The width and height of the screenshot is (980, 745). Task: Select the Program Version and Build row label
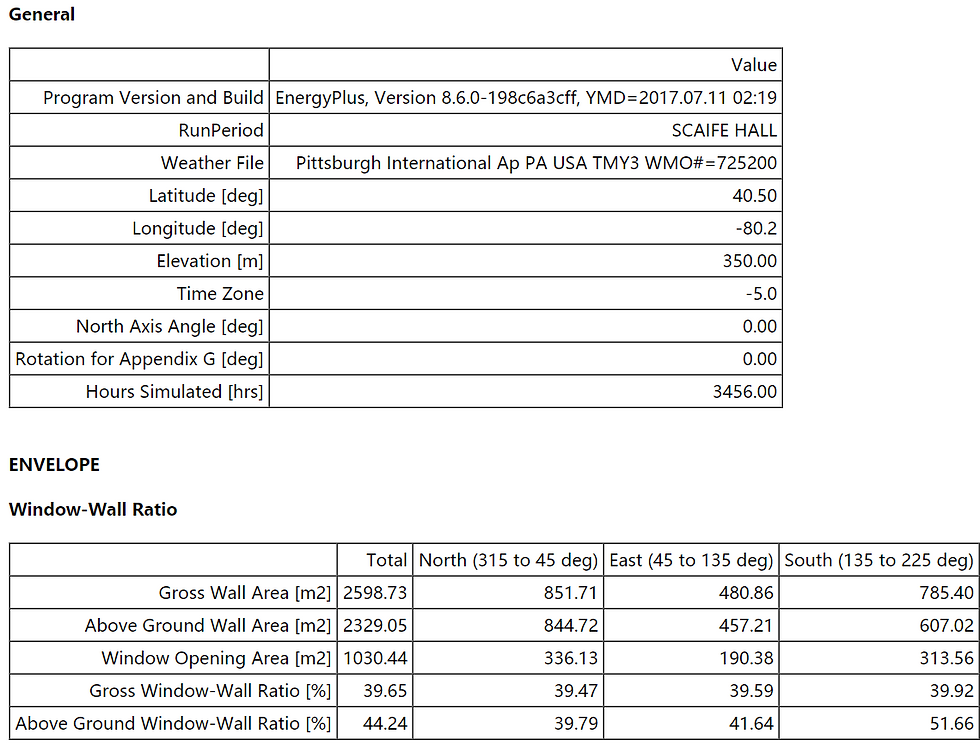153,98
